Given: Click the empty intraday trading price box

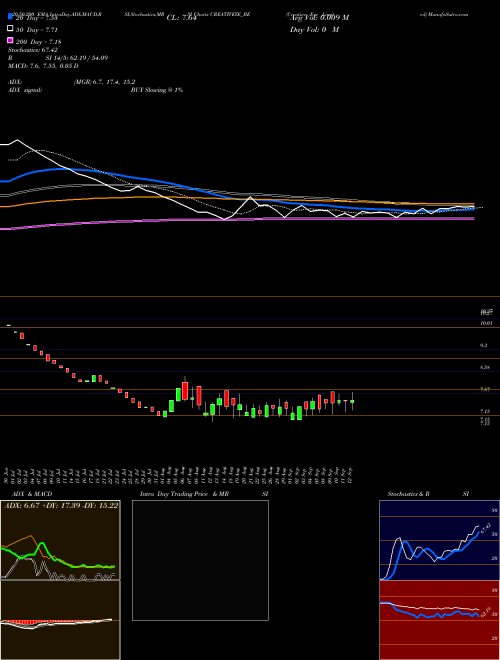Looking at the screenshot, I should coord(200,560).
